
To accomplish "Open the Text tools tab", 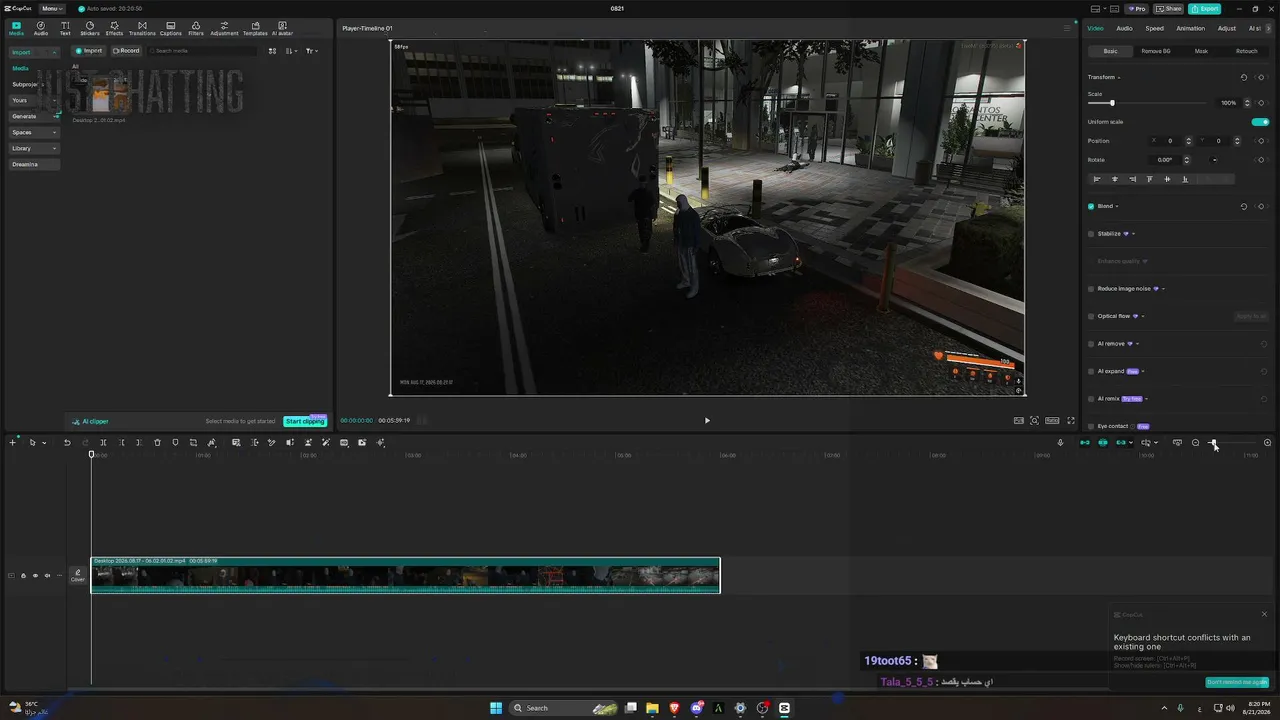I will 65,28.
